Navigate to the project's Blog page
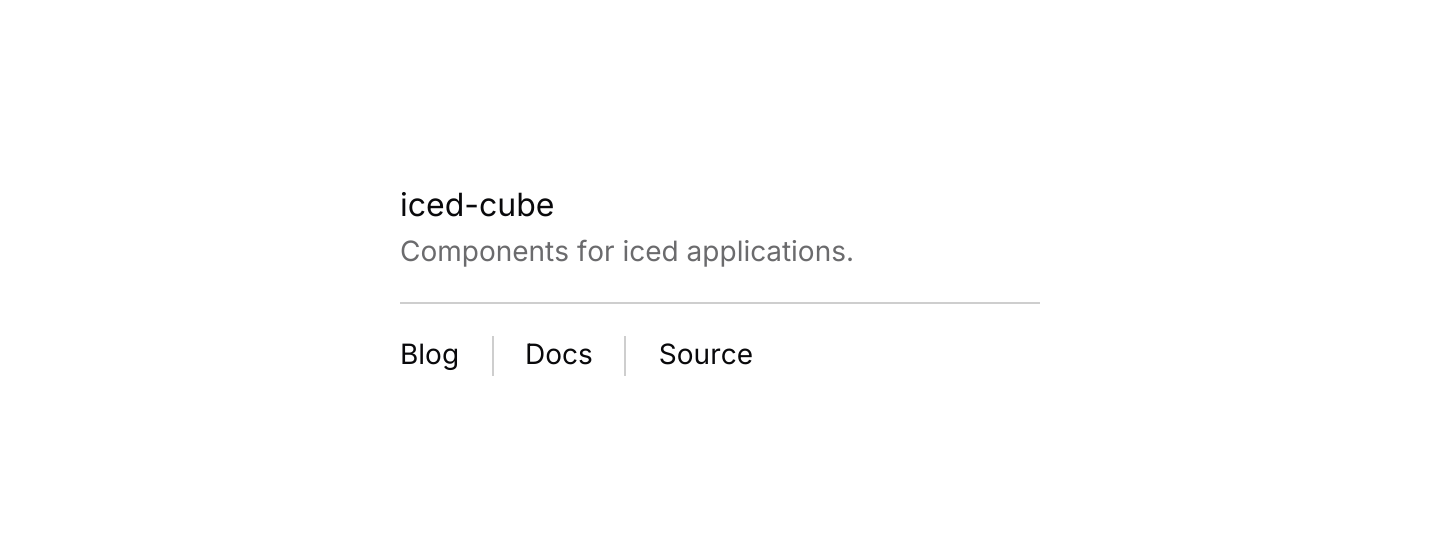The width and height of the screenshot is (1440, 560). pyautogui.click(x=429, y=355)
